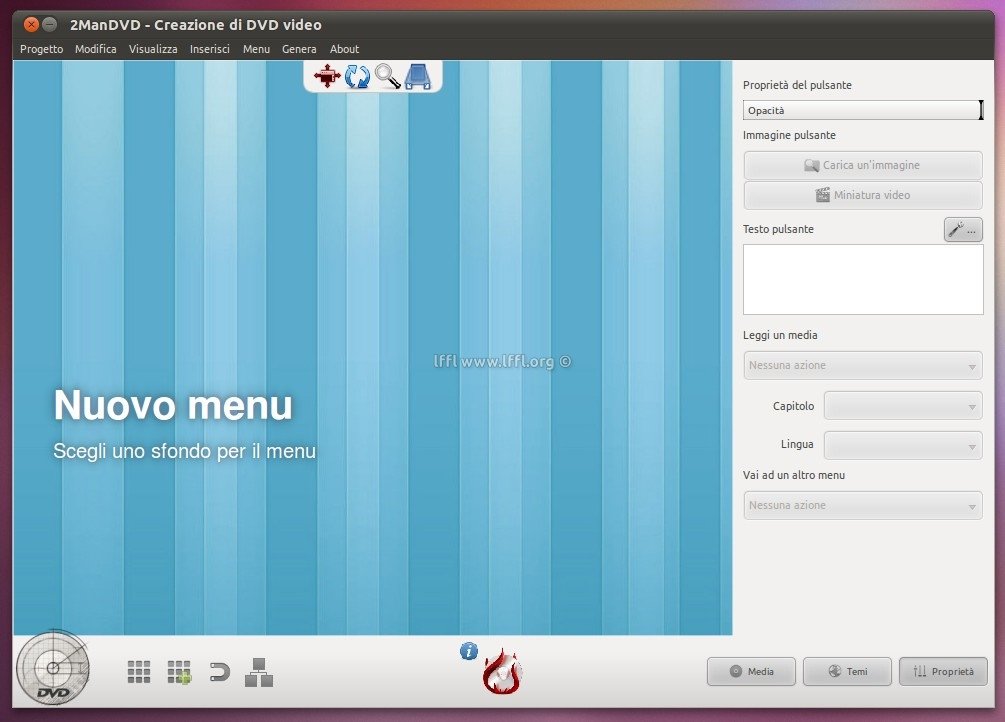Click the magic wand text button
Image resolution: width=1005 pixels, height=722 pixels.
(963, 230)
